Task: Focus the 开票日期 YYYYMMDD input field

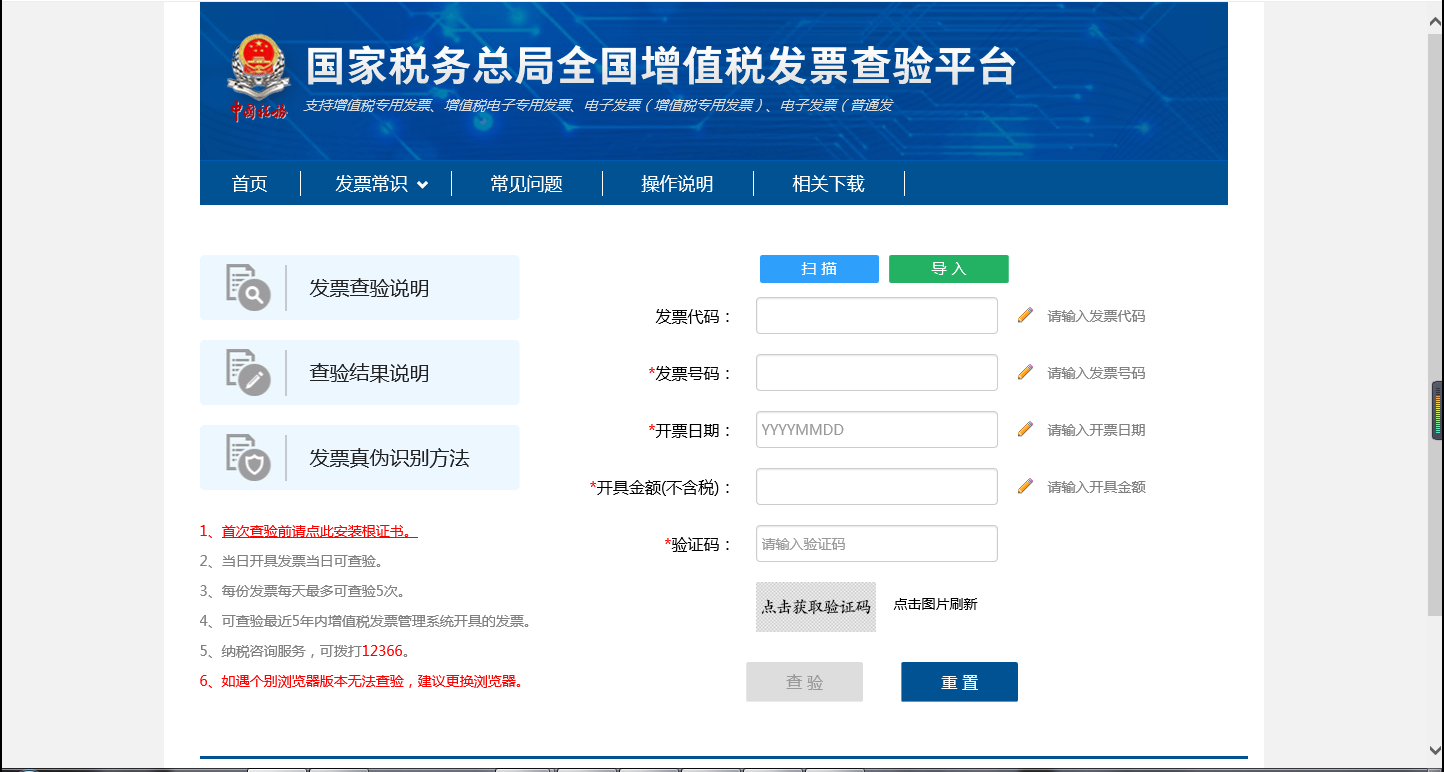Action: [x=877, y=429]
